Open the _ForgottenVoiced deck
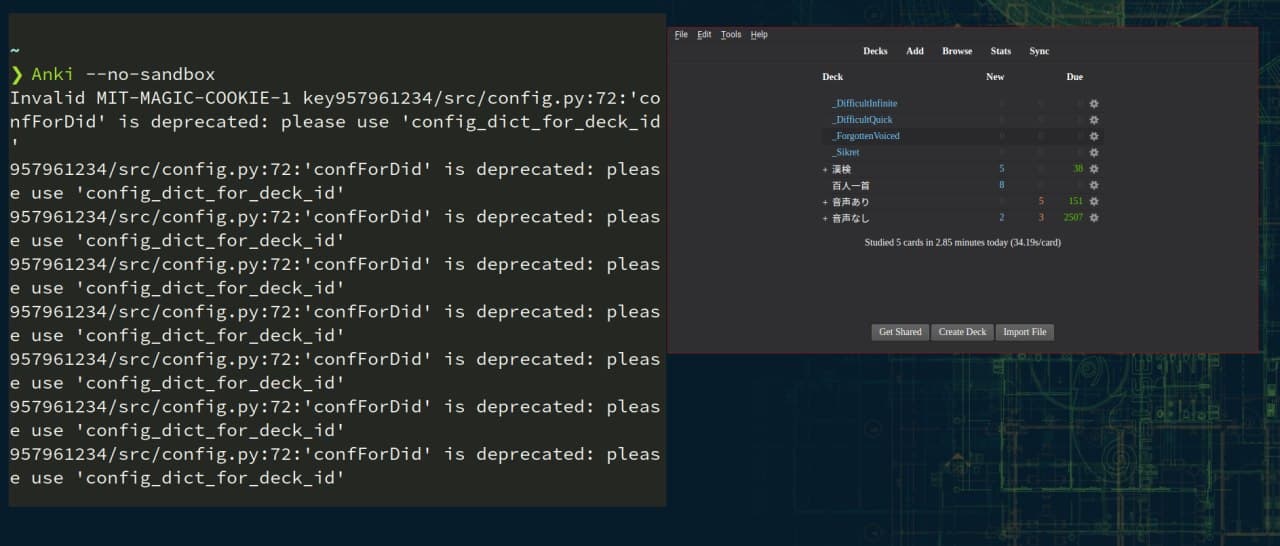Screen dimensions: 1280x546 (x=866, y=136)
